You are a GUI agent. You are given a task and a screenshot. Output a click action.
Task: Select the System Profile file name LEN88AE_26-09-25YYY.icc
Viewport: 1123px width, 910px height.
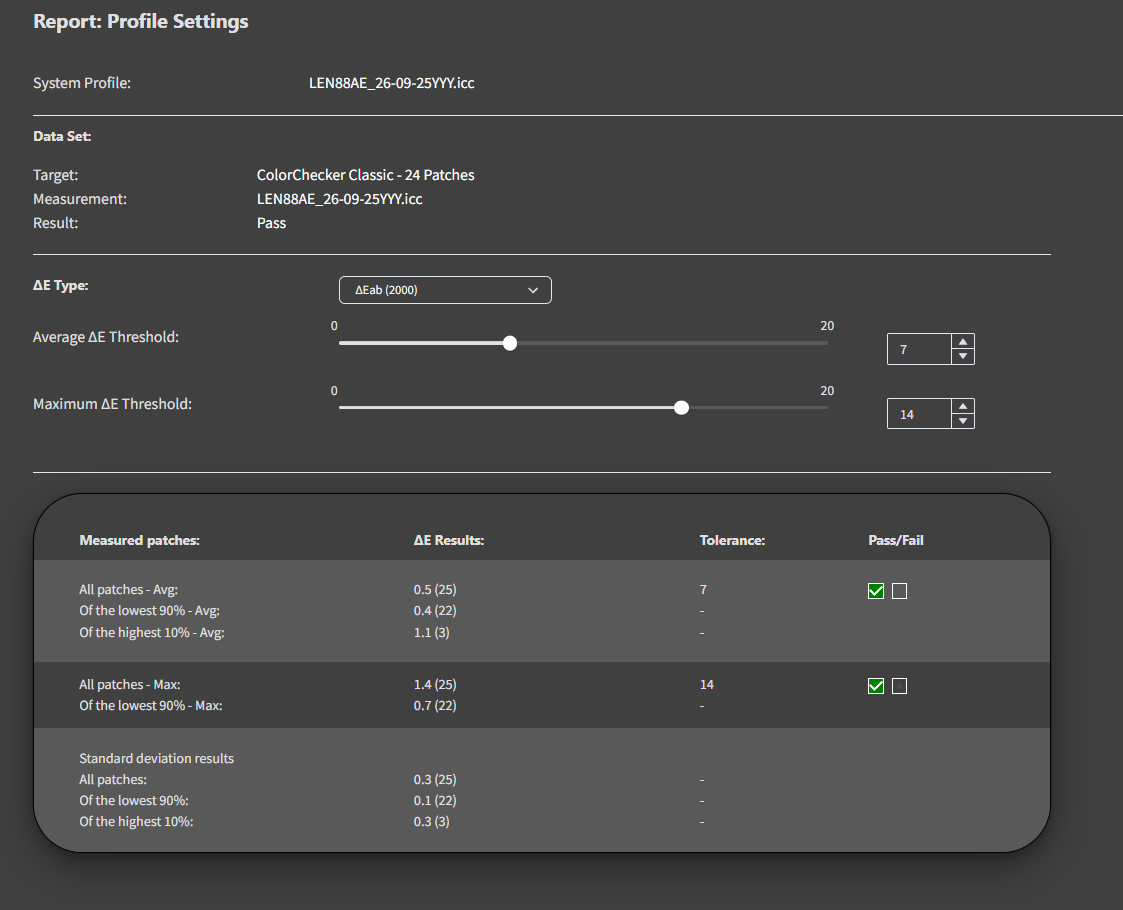[x=392, y=83]
